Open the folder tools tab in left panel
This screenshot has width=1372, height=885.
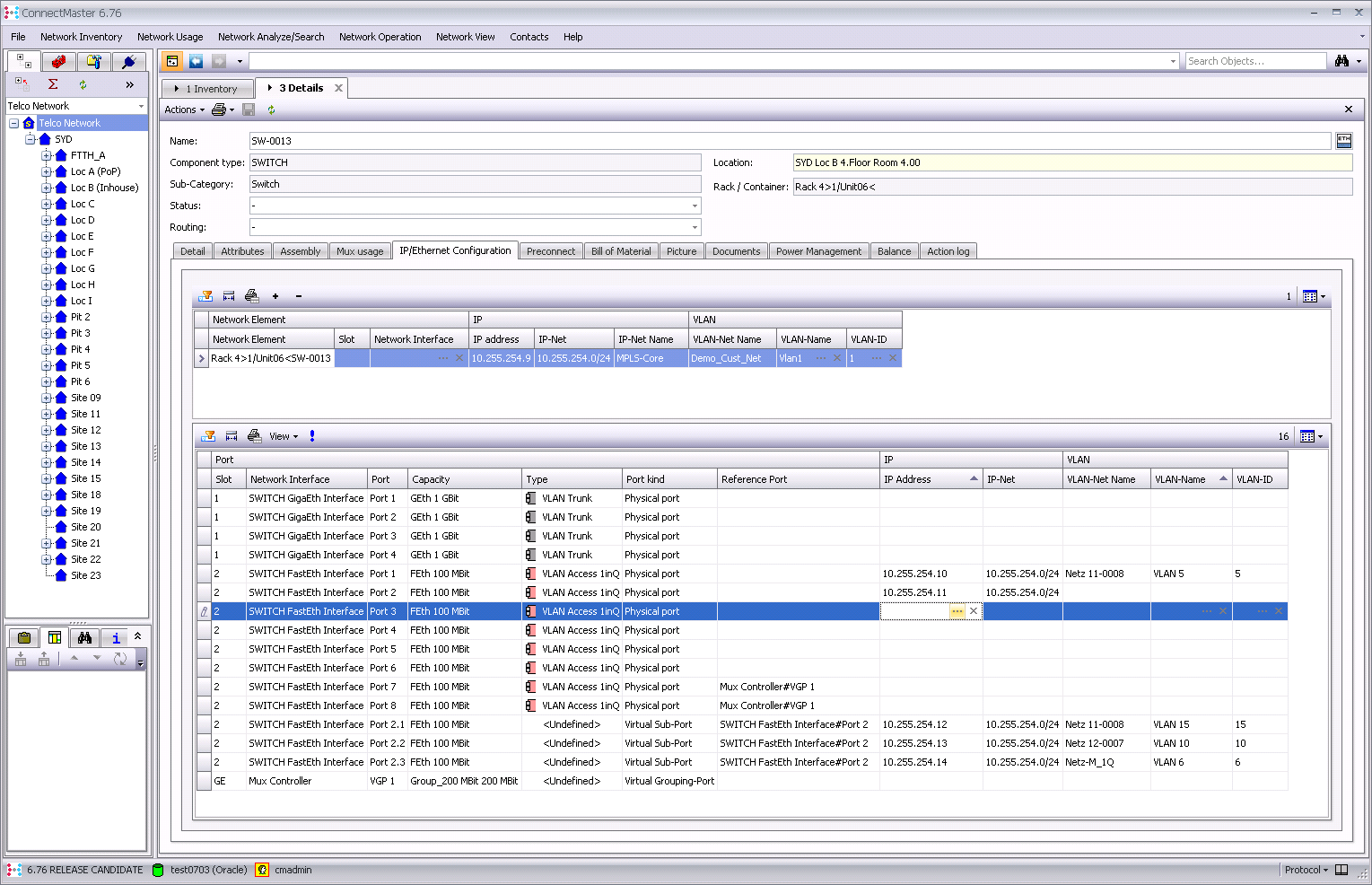pos(93,61)
